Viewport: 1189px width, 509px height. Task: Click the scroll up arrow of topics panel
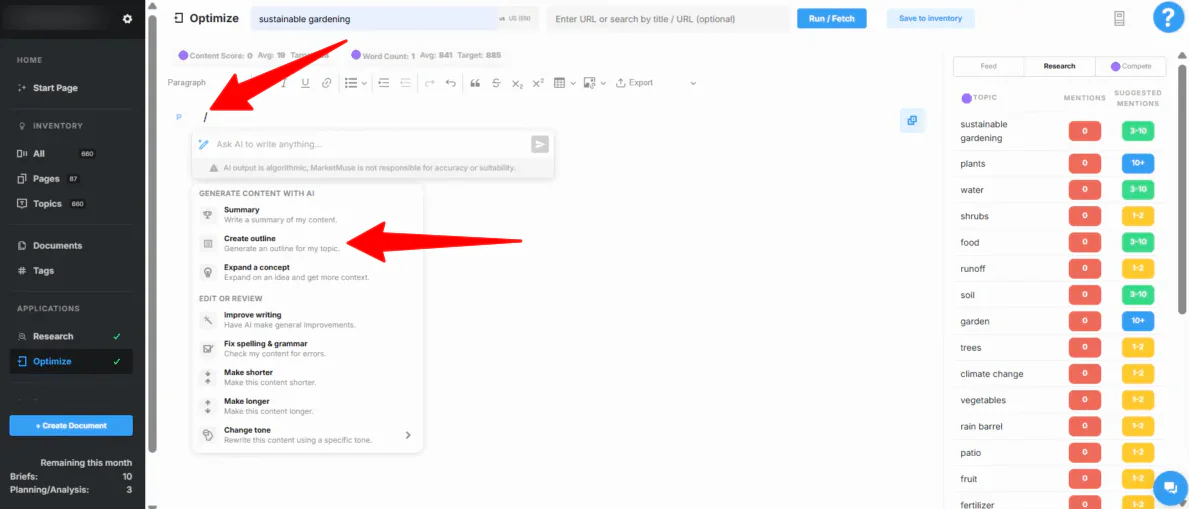(x=1181, y=55)
